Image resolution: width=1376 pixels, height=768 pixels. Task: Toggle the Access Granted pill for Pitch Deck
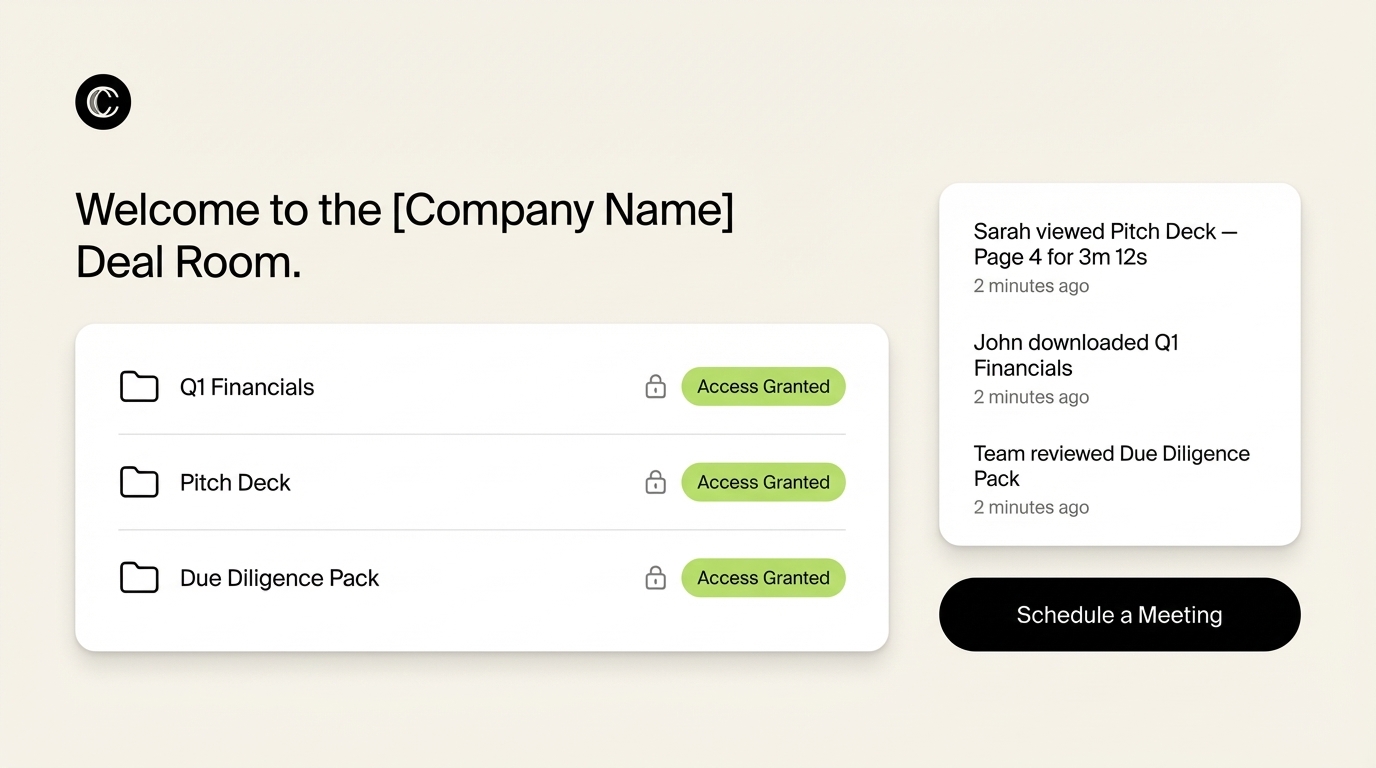click(763, 482)
